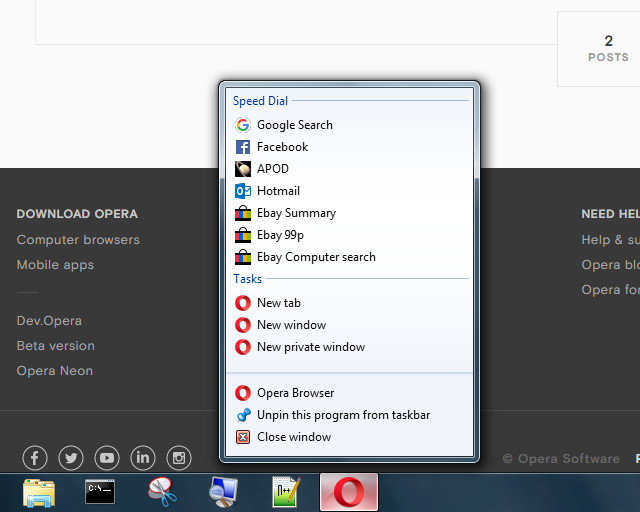This screenshot has height=512, width=640.
Task: Open the monitor magnifier taskbar app
Action: tap(223, 492)
